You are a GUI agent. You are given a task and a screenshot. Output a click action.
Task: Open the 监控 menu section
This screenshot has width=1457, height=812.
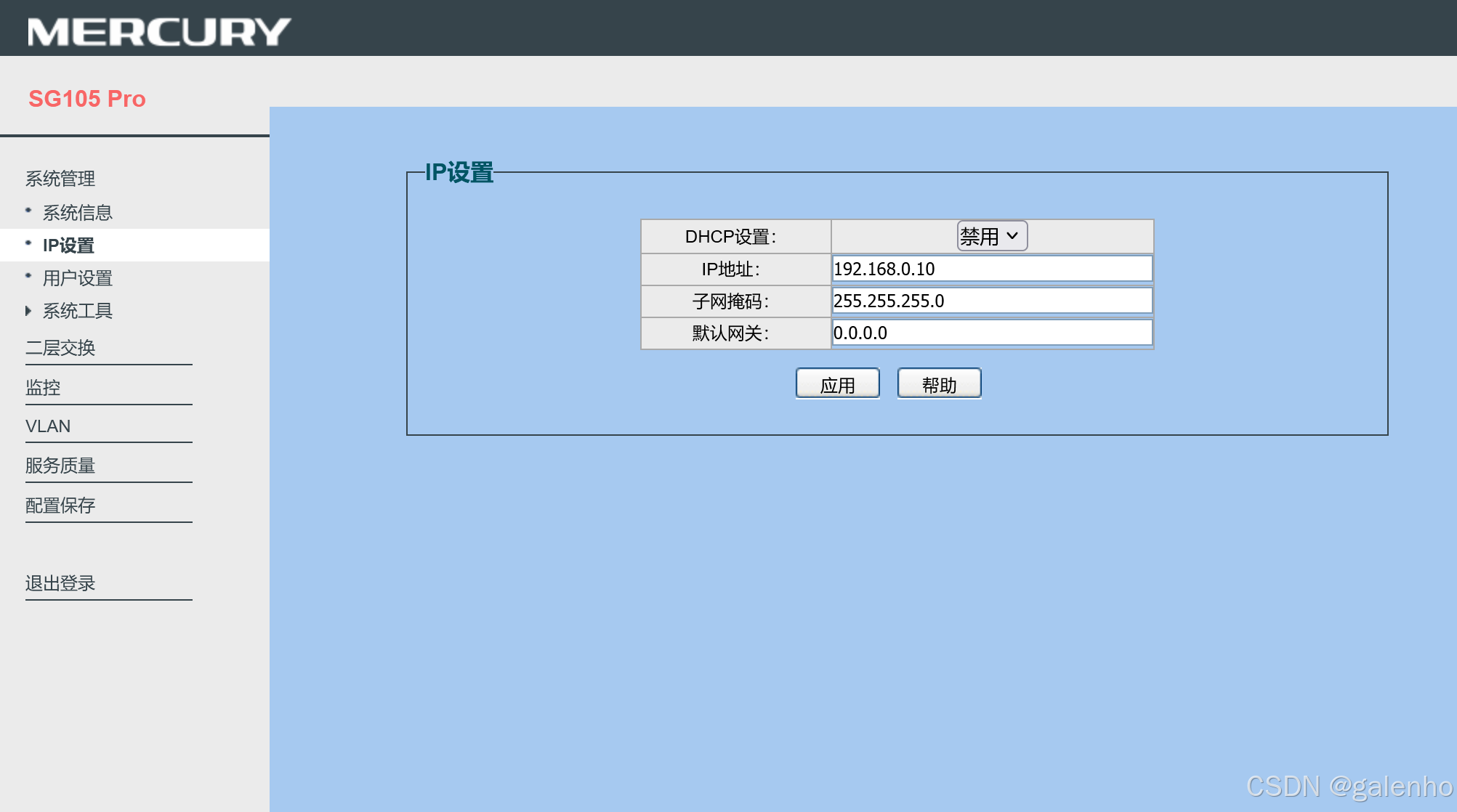point(43,387)
